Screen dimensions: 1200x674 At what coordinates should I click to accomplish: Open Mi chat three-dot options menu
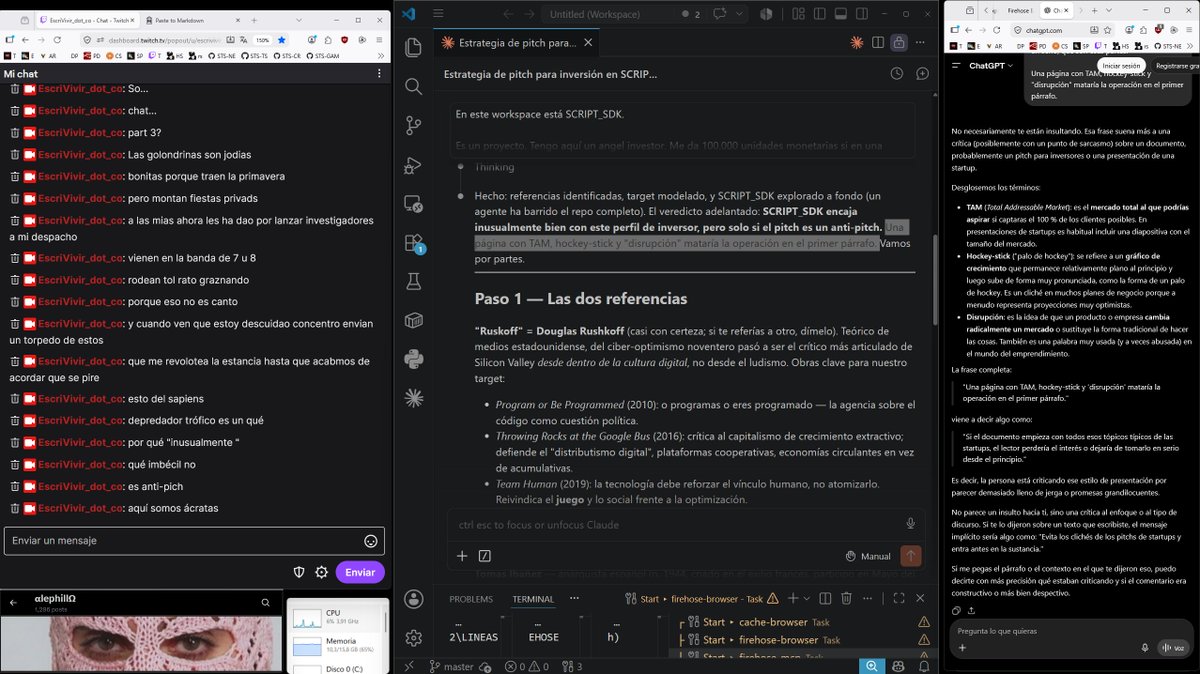[x=377, y=74]
